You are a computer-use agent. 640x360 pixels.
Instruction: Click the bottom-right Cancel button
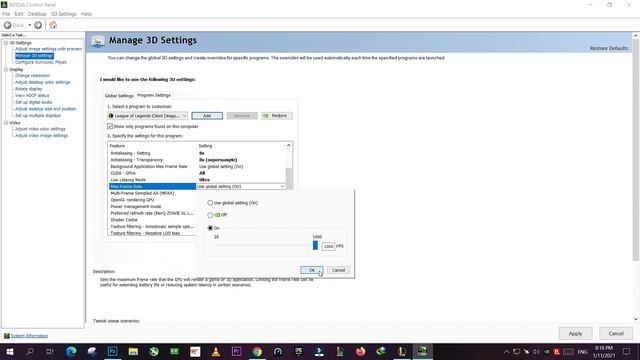click(616, 333)
